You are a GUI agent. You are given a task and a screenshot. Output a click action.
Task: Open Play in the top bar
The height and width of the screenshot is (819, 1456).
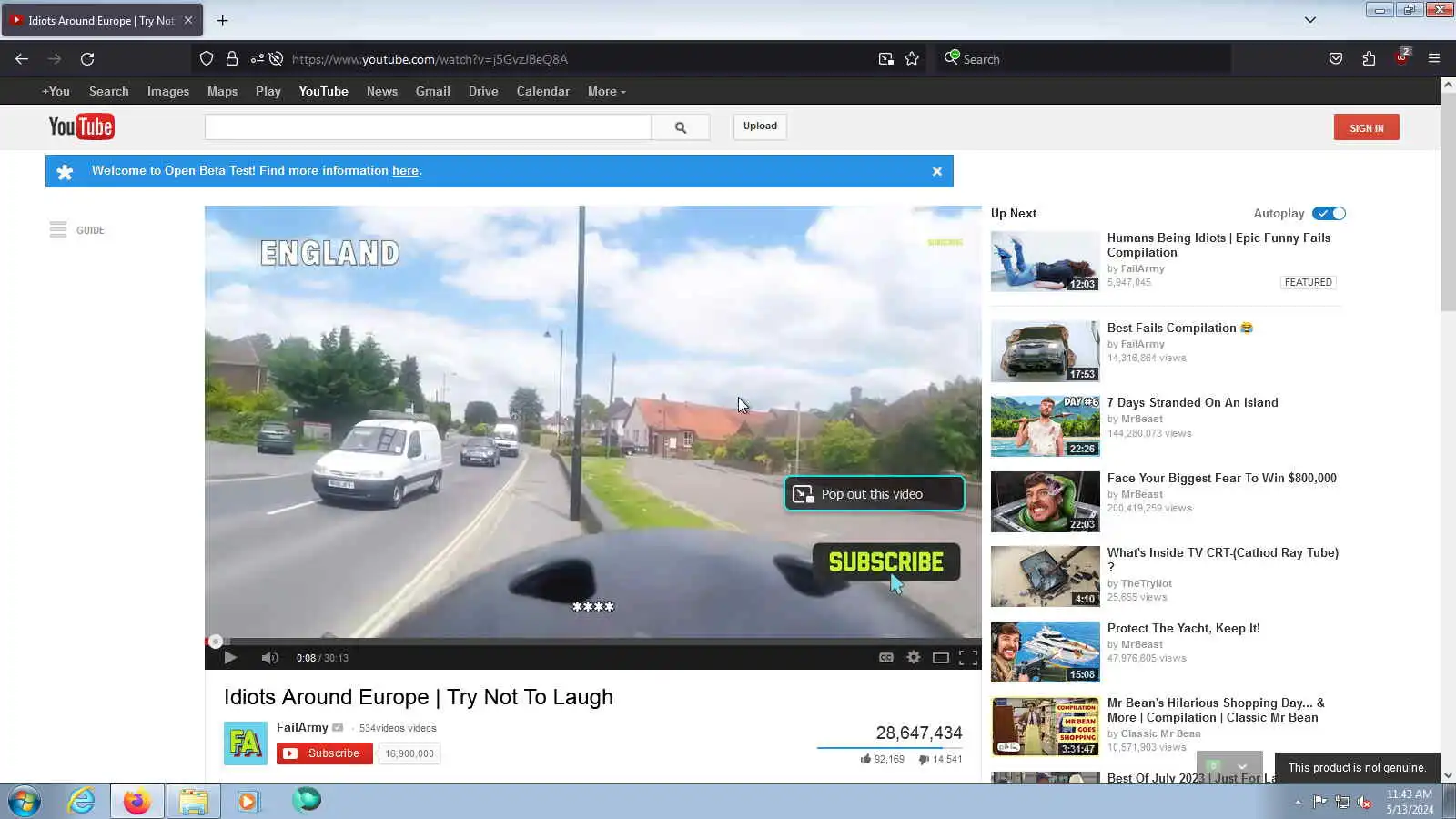(268, 91)
